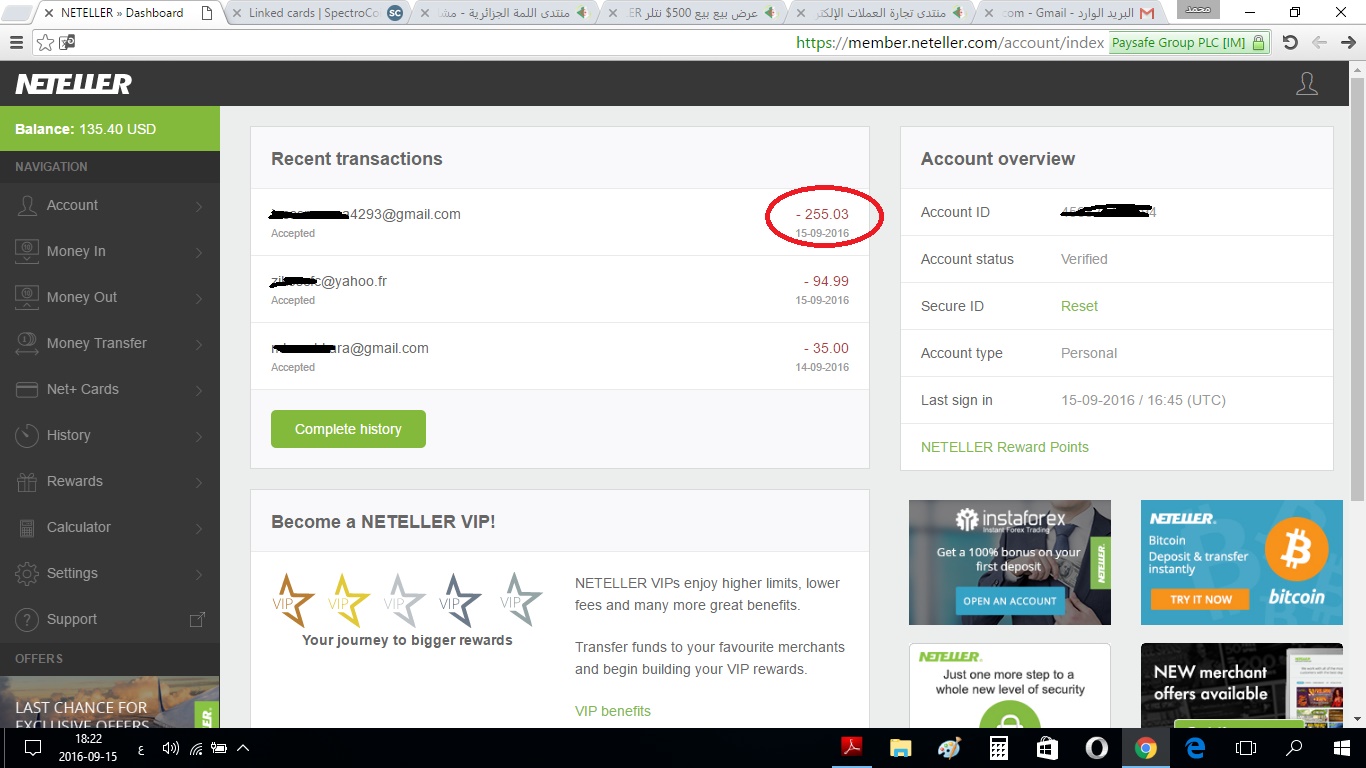Click the NETELLER logo in the header
Image resolution: width=1366 pixels, height=768 pixels.
point(73,84)
